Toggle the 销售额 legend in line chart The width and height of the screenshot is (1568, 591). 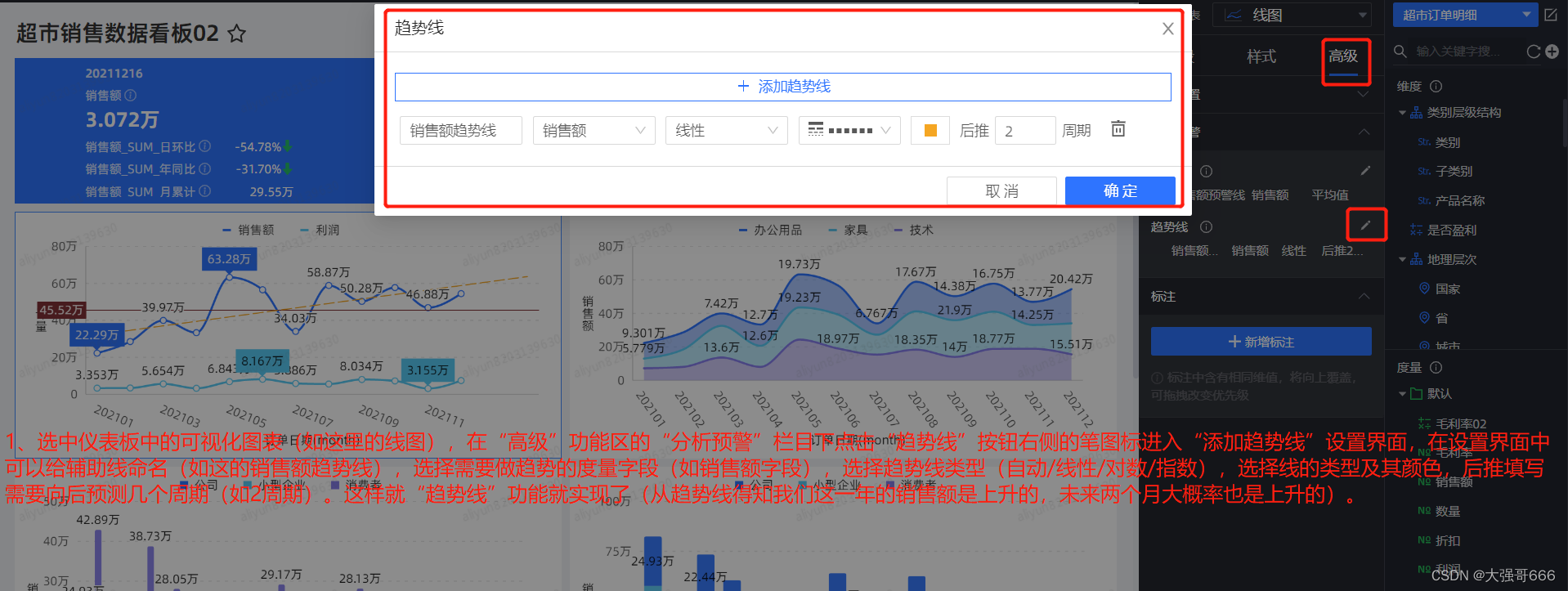point(248,231)
